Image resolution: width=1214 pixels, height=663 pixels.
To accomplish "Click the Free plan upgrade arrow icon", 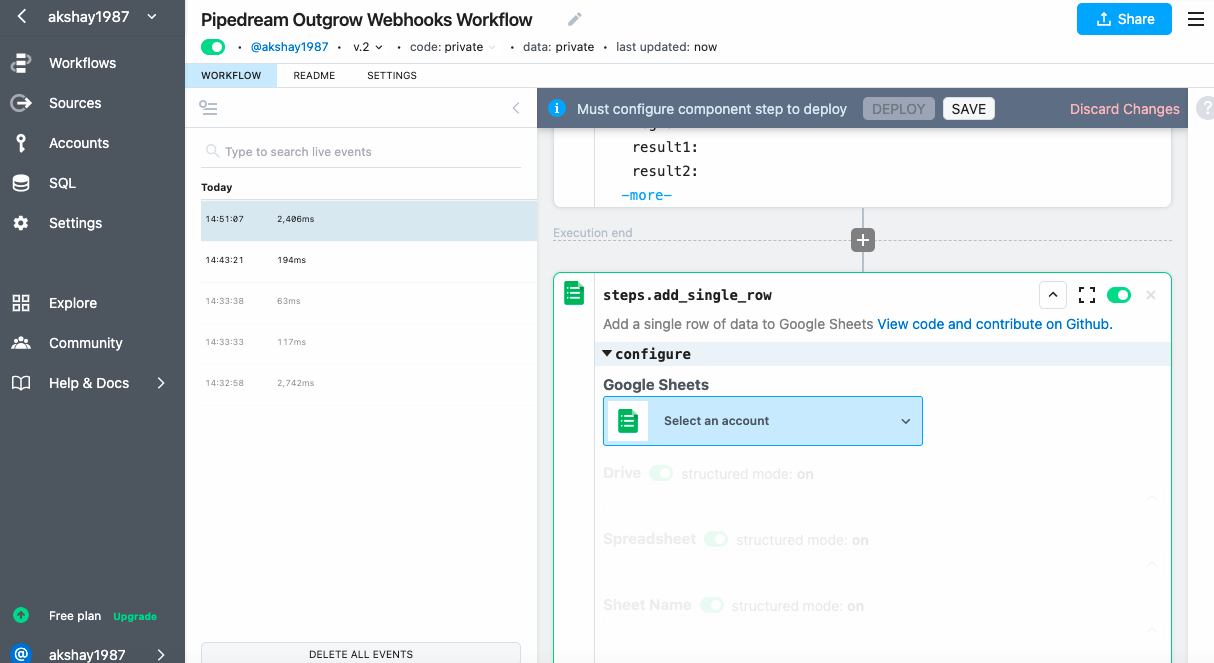I will pos(21,616).
